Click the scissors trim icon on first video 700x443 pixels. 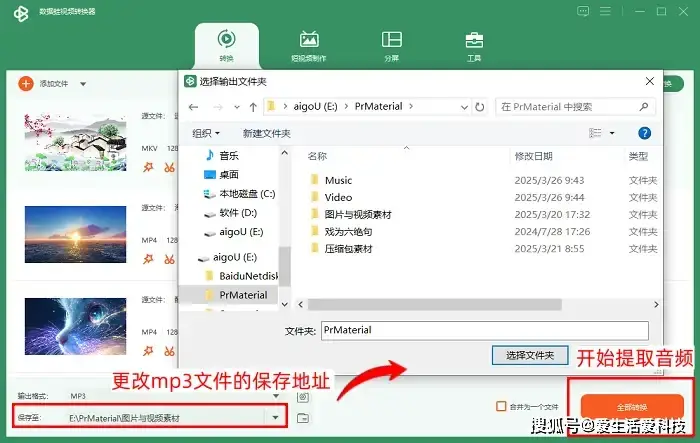[170, 168]
